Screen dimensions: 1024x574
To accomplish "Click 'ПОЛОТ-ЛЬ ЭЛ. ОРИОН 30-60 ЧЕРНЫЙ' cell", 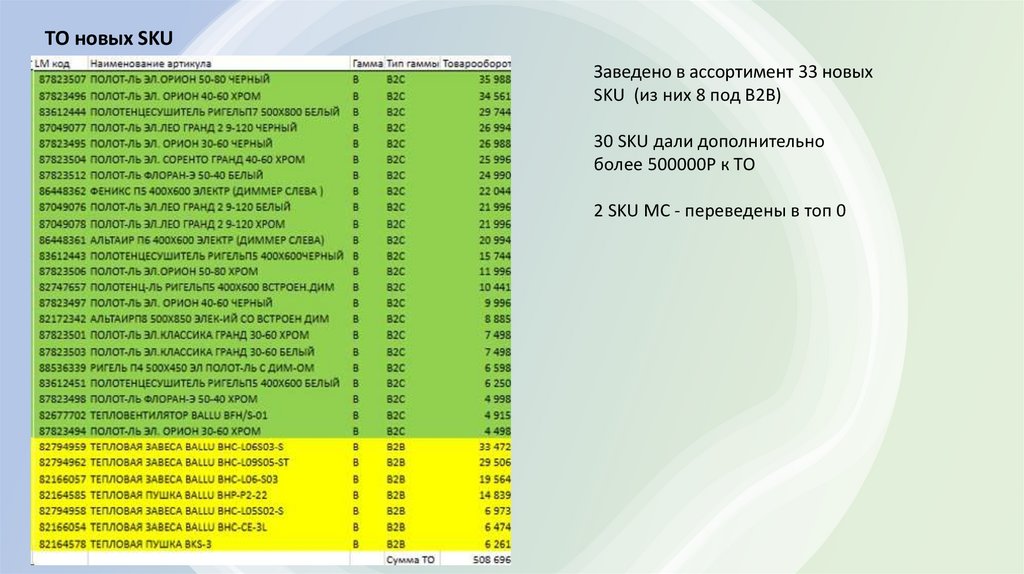I will tap(181, 144).
